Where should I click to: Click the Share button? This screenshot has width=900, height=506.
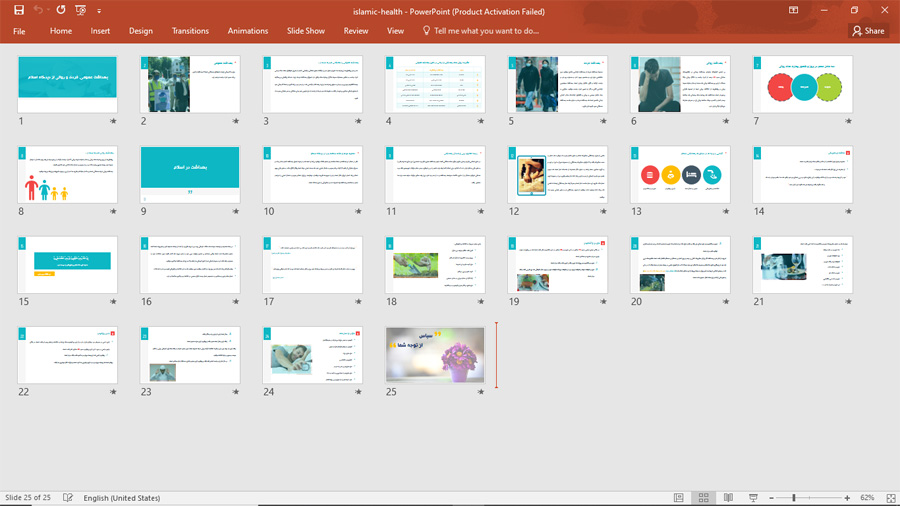(868, 31)
